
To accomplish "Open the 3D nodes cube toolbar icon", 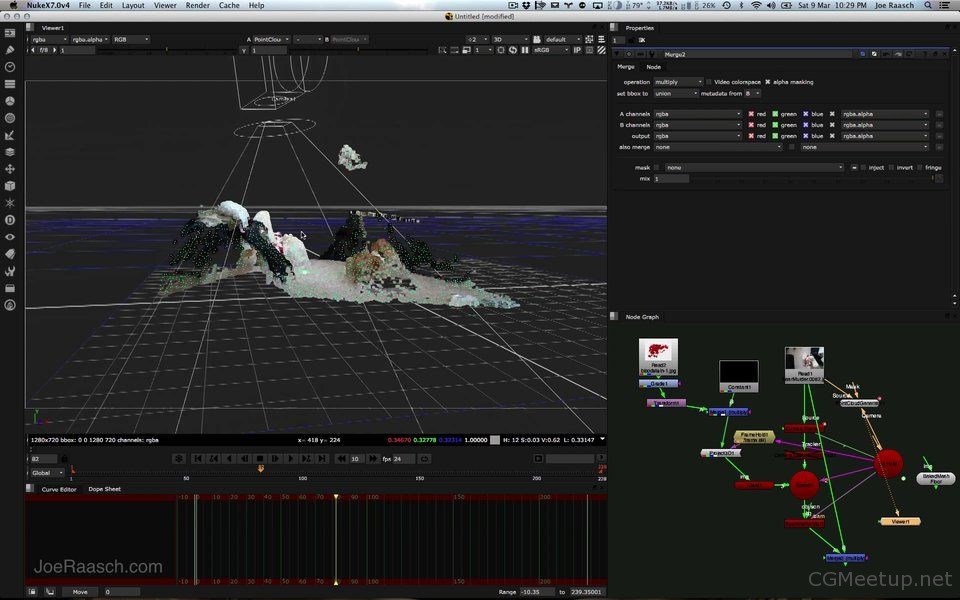I will 10,186.
